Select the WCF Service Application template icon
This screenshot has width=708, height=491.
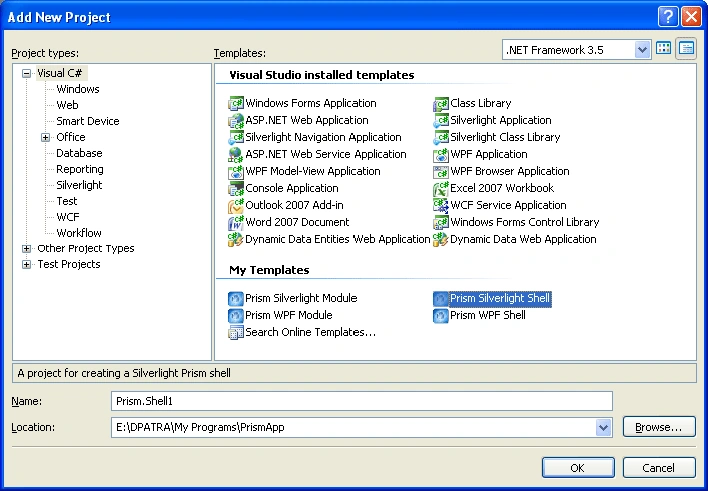pyautogui.click(x=441, y=206)
